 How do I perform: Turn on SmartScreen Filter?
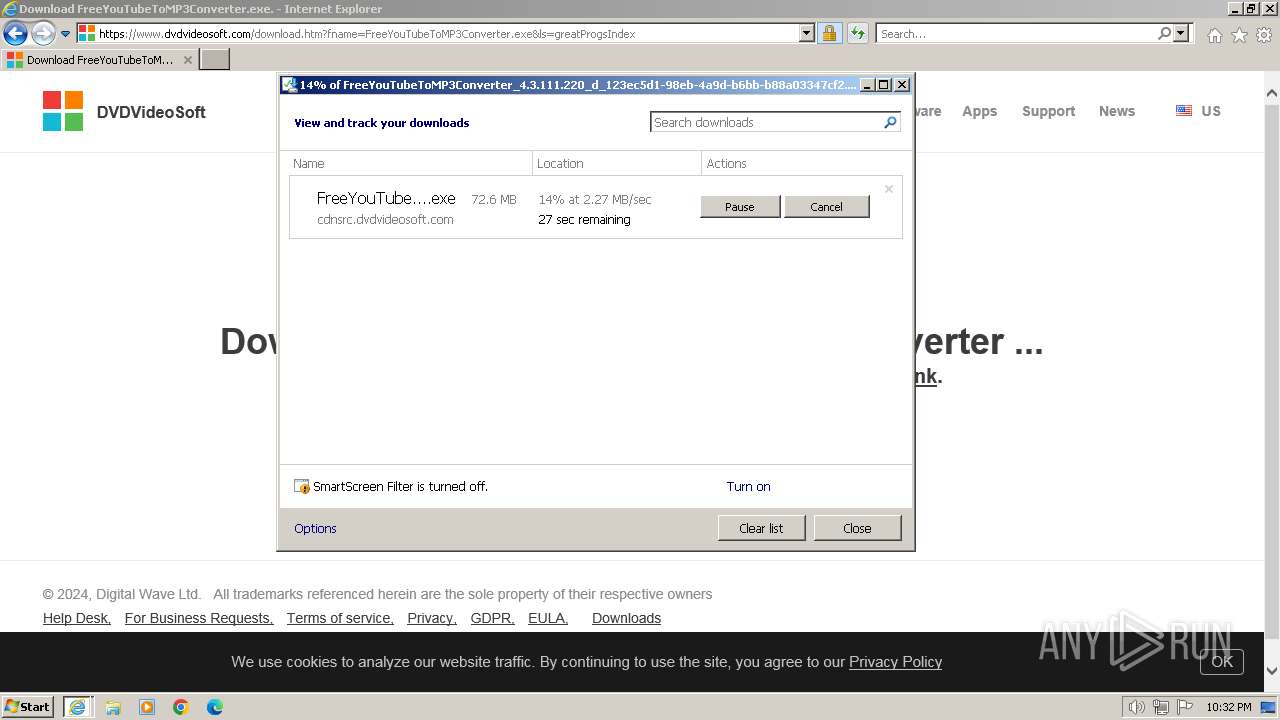click(748, 487)
